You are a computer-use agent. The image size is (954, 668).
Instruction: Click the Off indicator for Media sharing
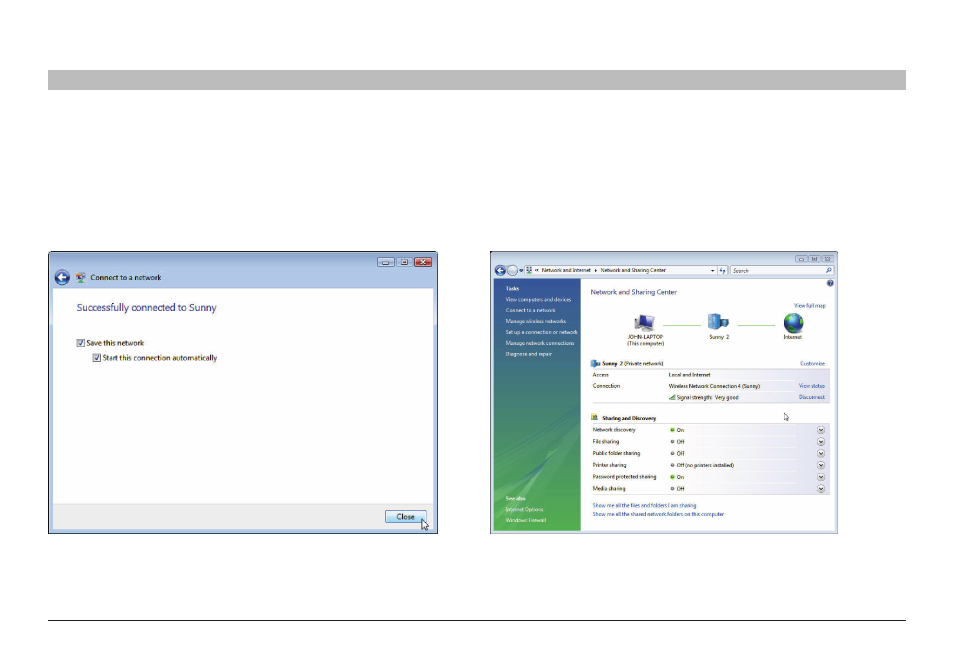click(672, 489)
